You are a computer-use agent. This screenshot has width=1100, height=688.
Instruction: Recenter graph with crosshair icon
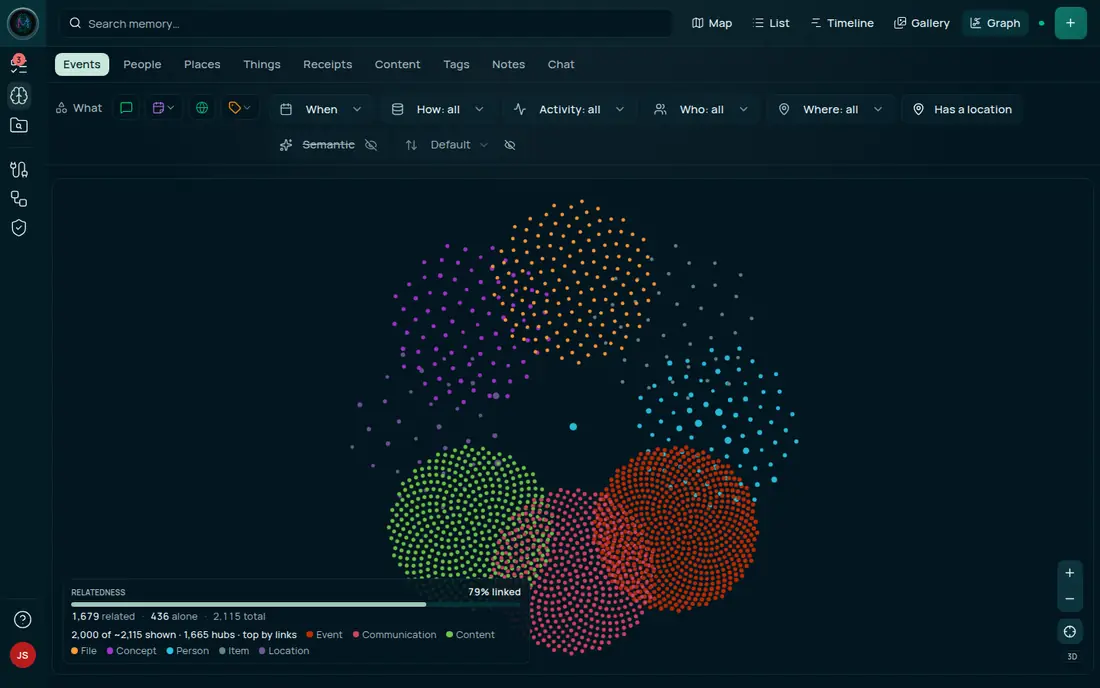point(1069,632)
